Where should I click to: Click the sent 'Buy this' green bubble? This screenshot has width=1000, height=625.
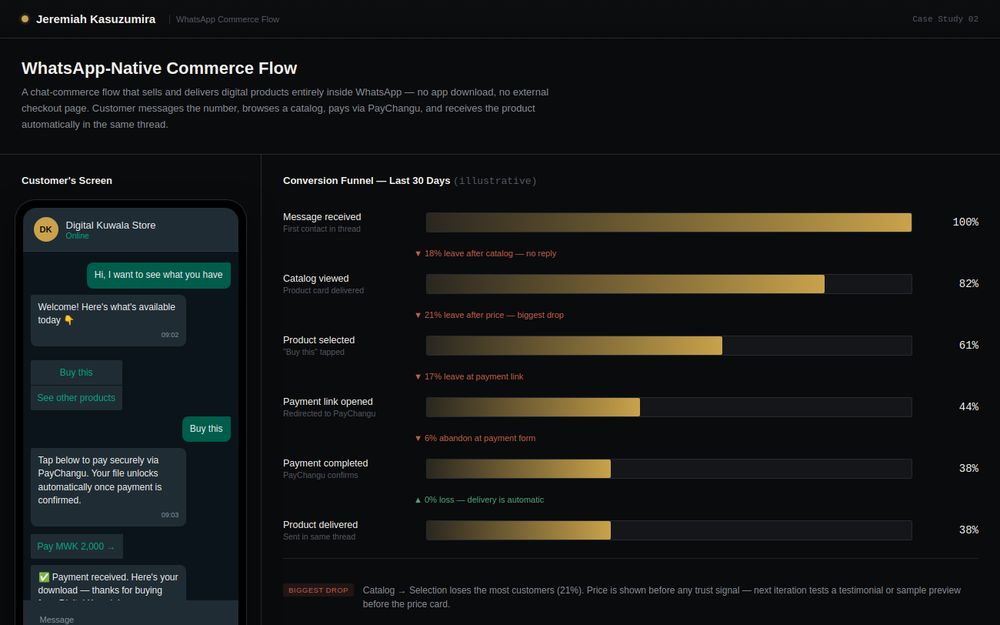tap(206, 429)
